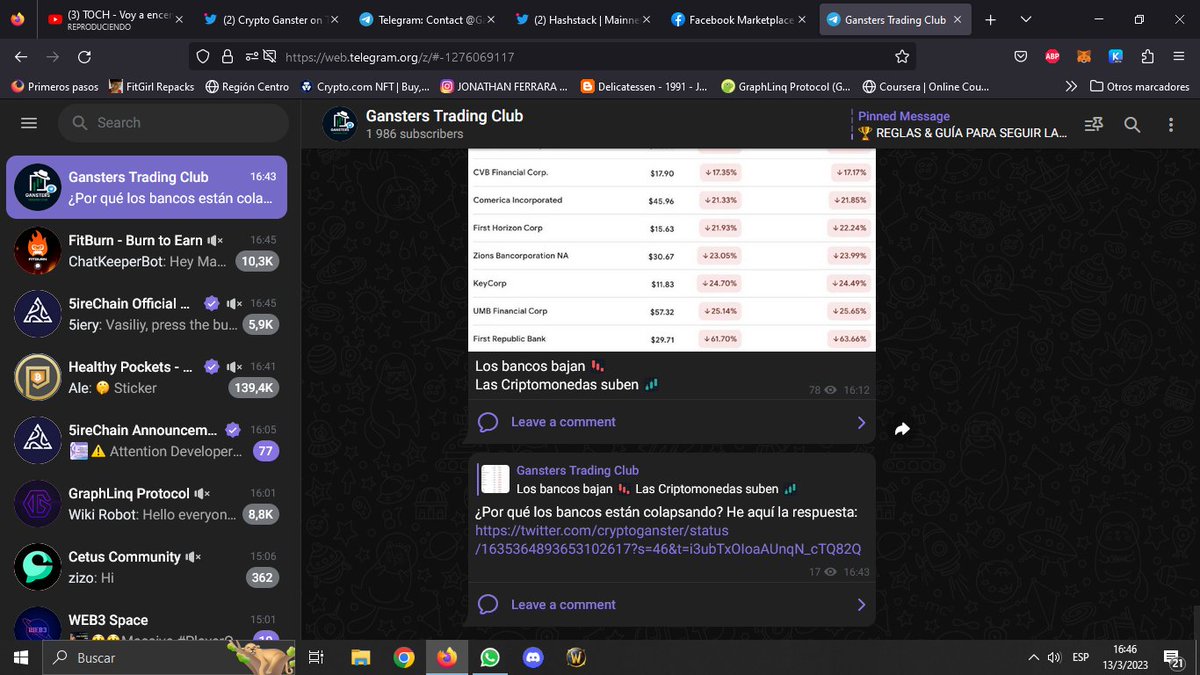Open the Crypto.com NFT bookmark
Image resolution: width=1200 pixels, height=675 pixels.
[366, 87]
